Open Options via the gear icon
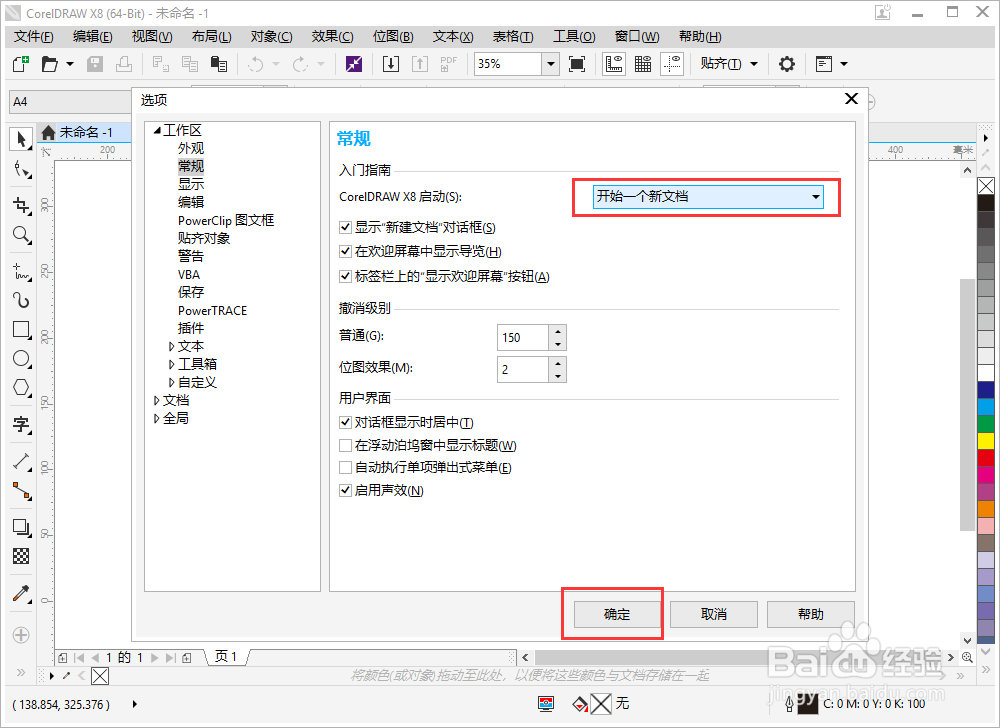This screenshot has height=728, width=1000. click(x=787, y=64)
